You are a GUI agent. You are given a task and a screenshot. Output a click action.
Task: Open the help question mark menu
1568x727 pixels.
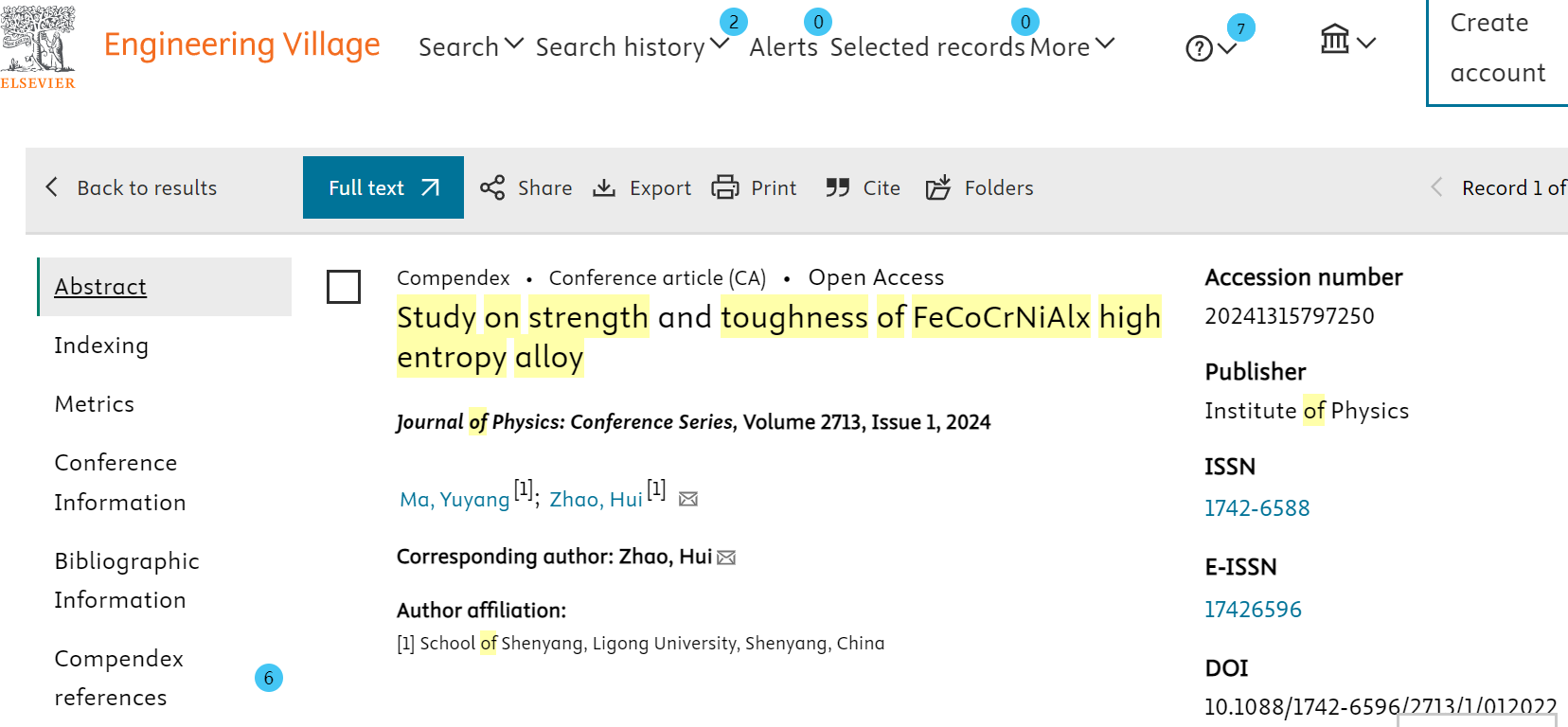(1211, 47)
